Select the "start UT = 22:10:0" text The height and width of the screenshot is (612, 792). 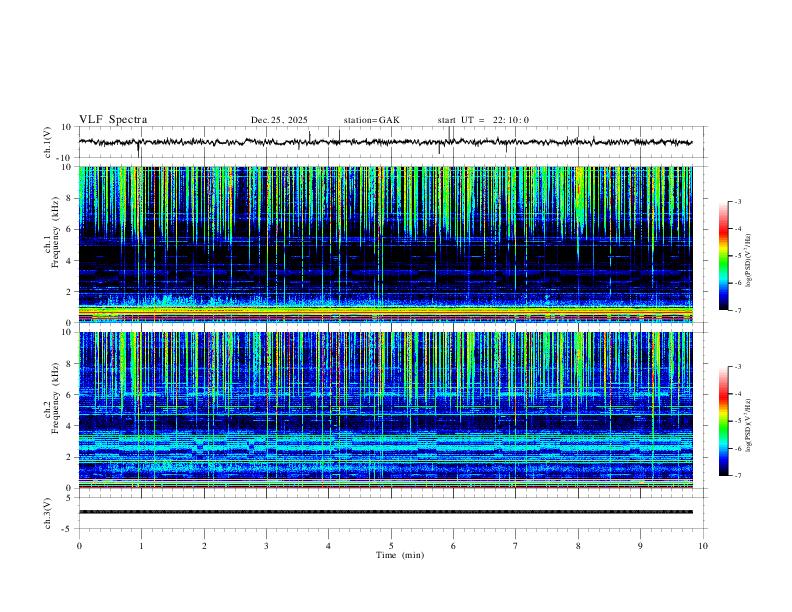tap(483, 120)
